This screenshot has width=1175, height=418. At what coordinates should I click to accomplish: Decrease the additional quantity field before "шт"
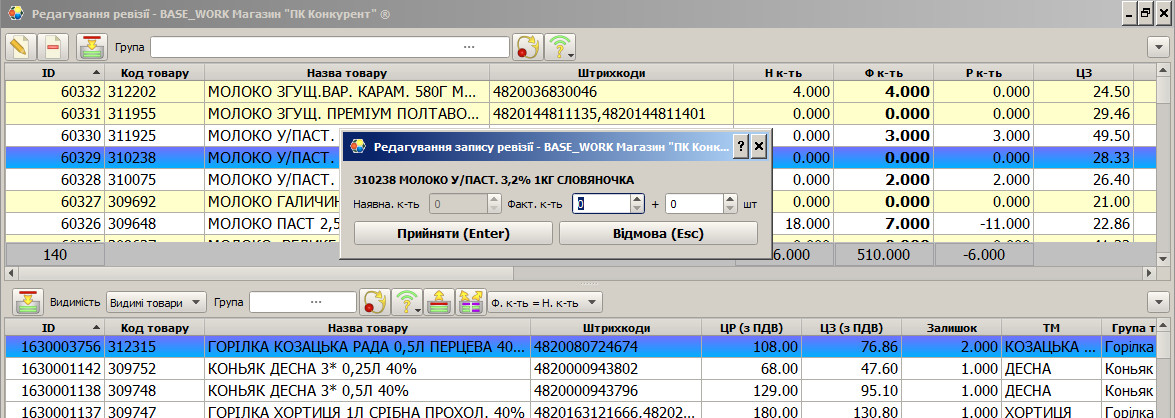pyautogui.click(x=731, y=209)
